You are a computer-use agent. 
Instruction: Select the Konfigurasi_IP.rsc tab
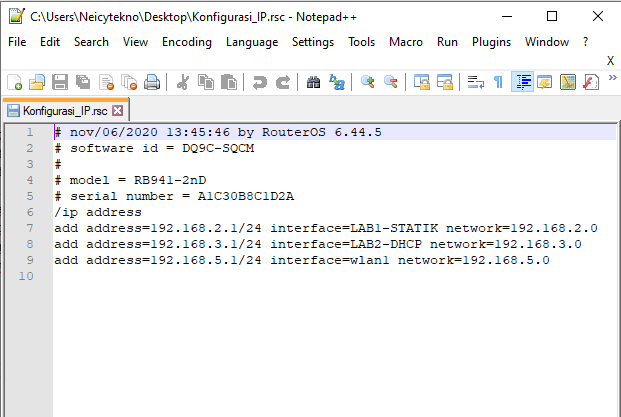pos(65,110)
